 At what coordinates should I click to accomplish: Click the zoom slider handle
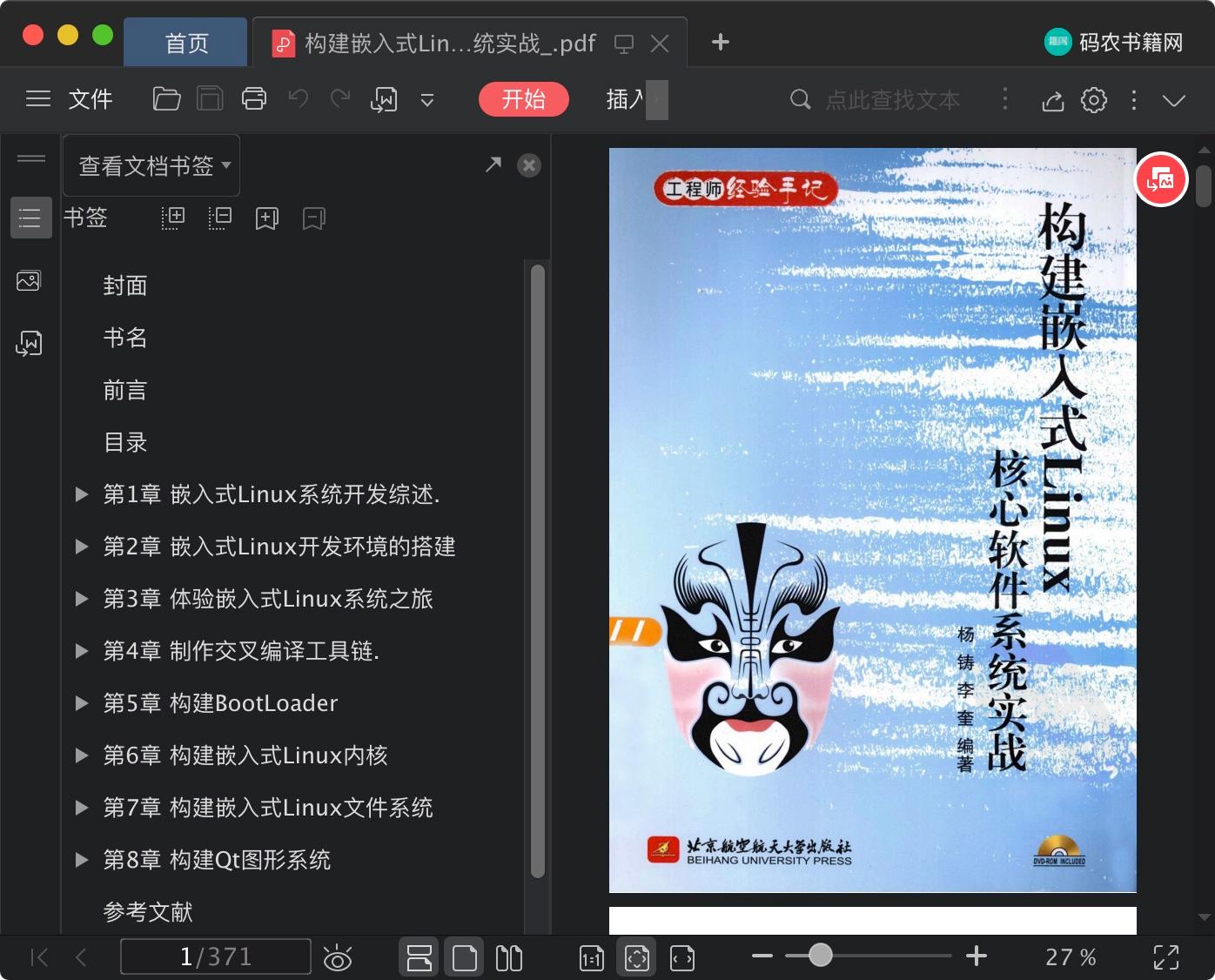[x=820, y=956]
